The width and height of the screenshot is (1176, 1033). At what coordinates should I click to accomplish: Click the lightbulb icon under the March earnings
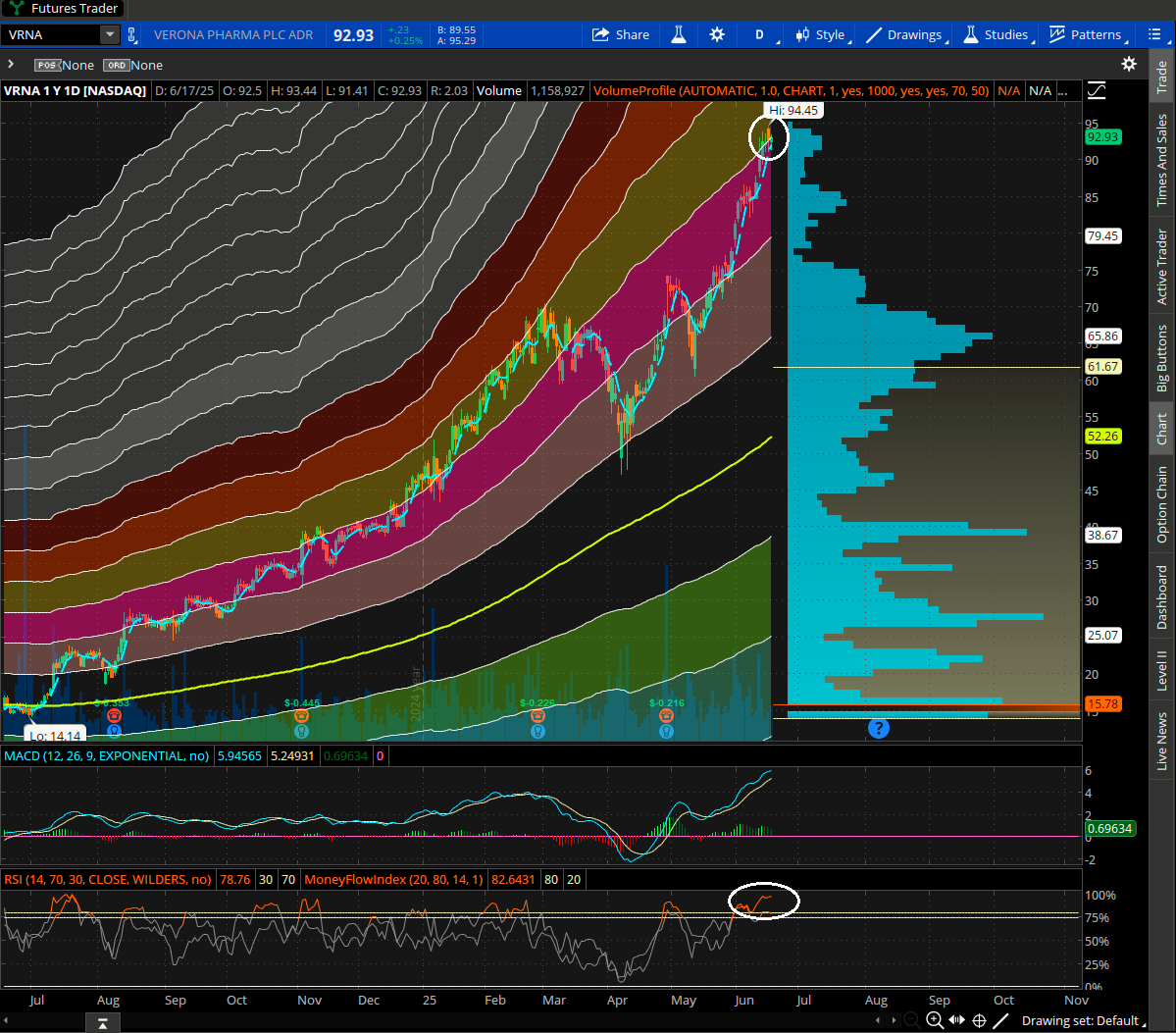pyautogui.click(x=537, y=731)
